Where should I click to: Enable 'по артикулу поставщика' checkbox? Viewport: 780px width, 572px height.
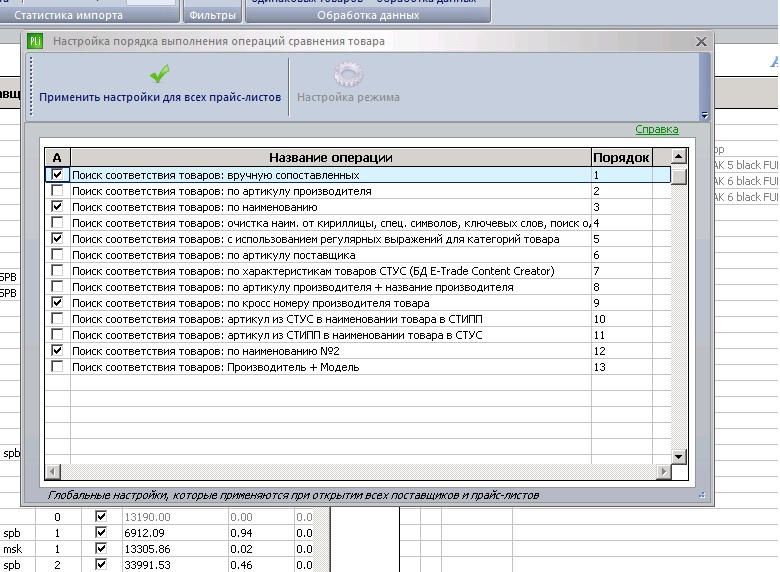(57, 255)
